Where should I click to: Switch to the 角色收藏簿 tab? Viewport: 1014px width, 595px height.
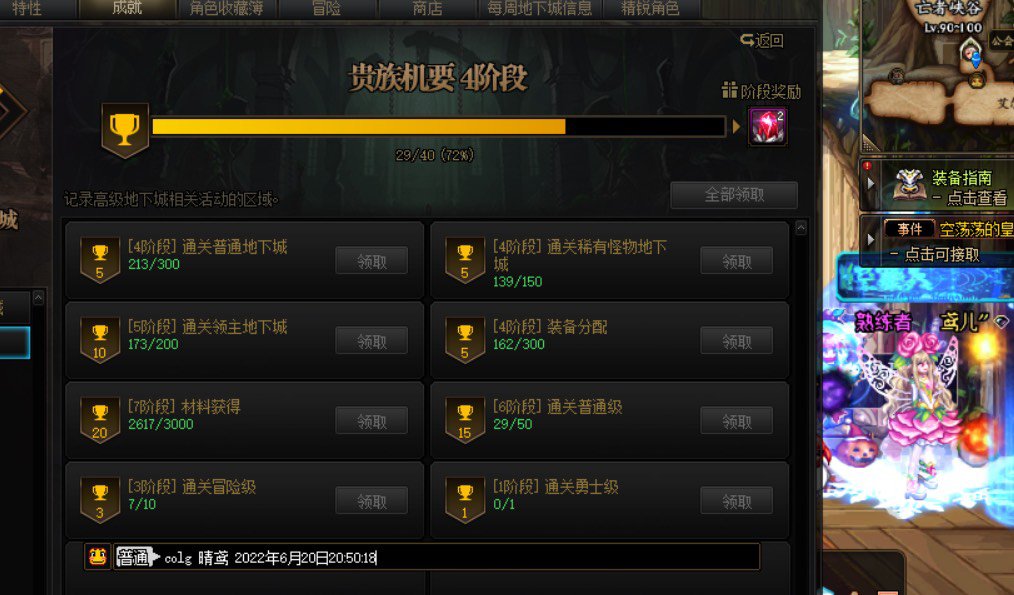(x=226, y=8)
